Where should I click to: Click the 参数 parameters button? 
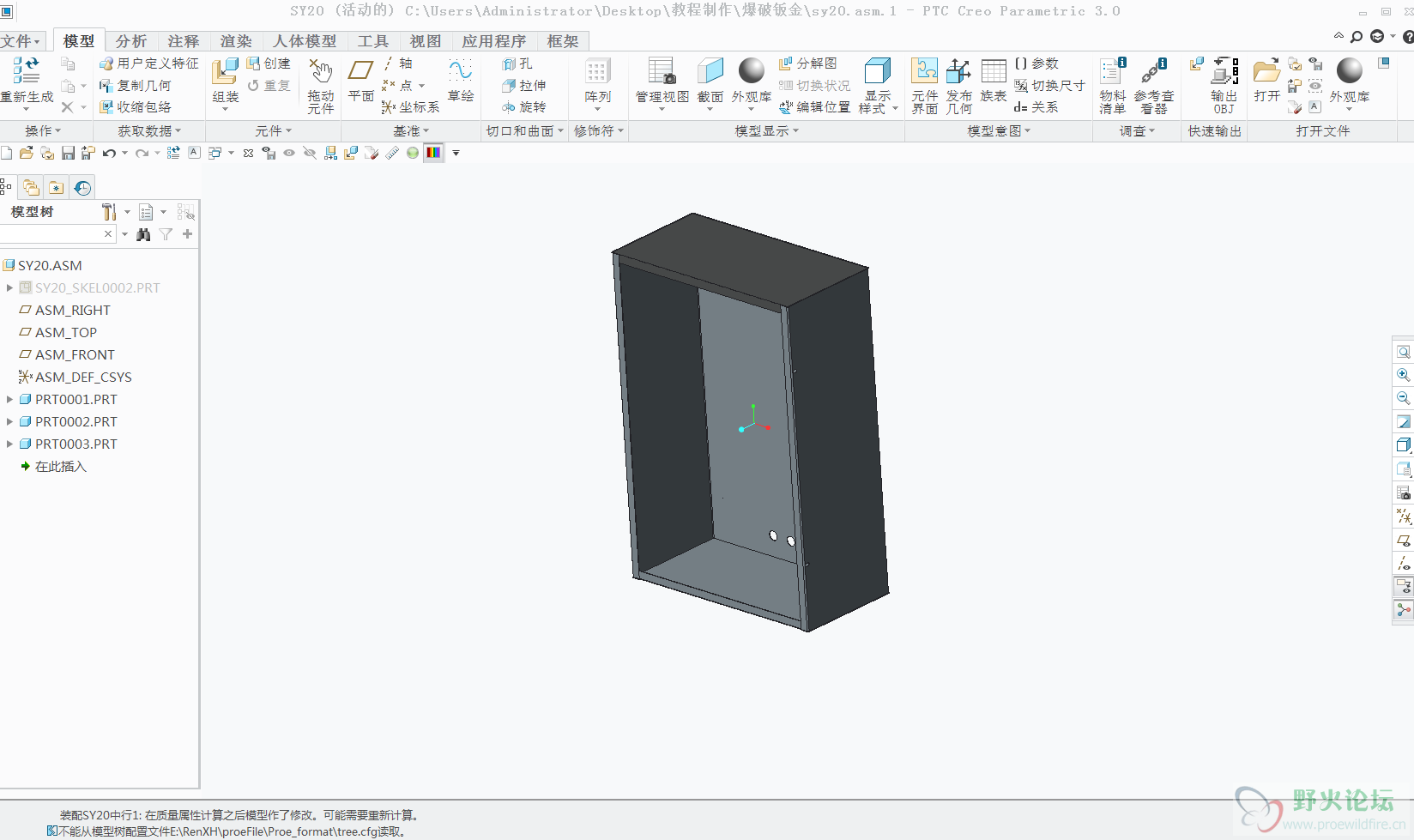tap(1036, 63)
